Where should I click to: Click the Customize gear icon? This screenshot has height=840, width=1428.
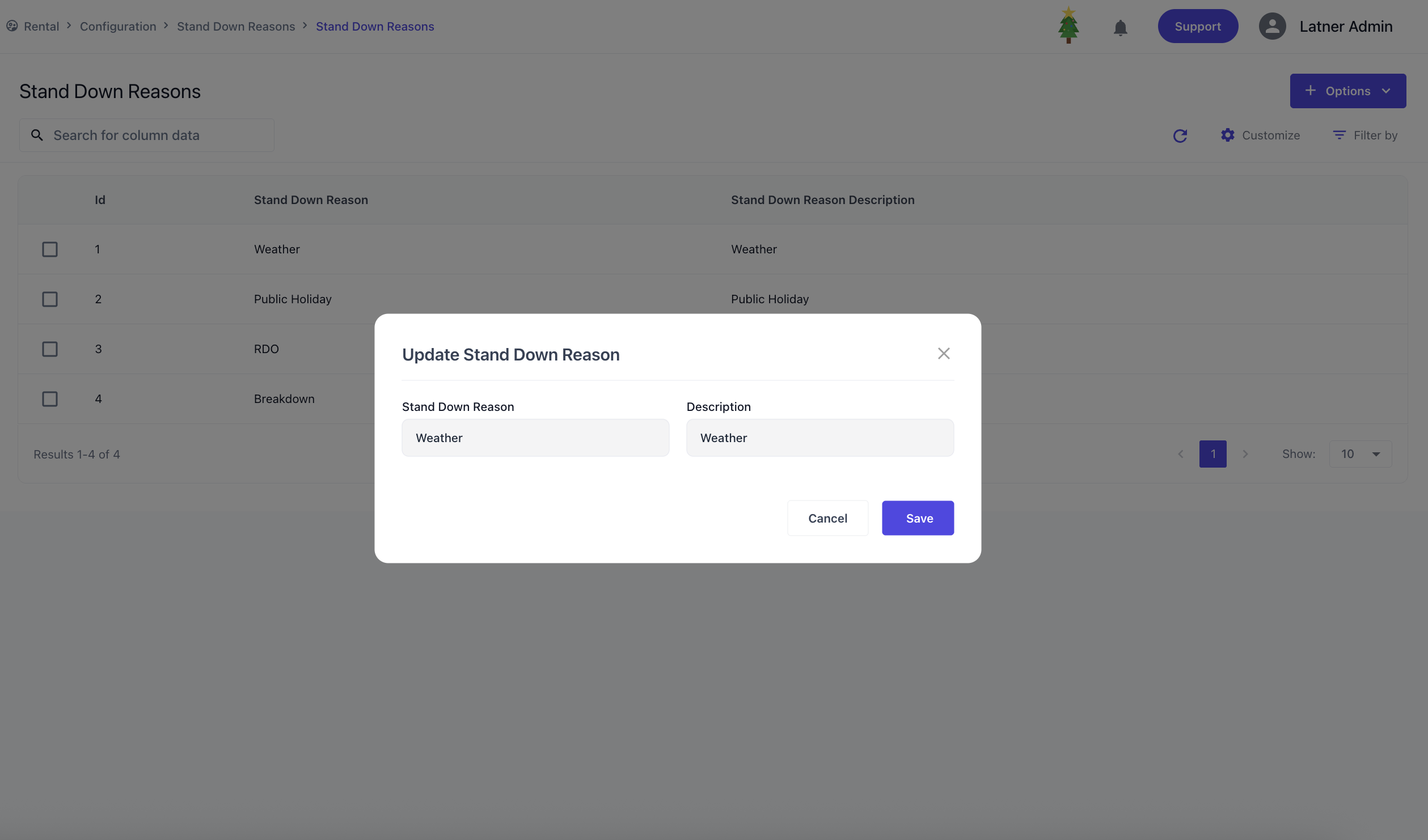pyautogui.click(x=1228, y=135)
